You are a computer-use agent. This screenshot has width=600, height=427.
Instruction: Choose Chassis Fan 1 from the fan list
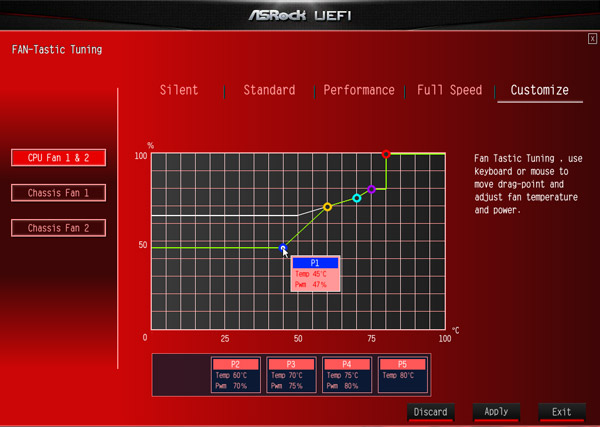58,193
